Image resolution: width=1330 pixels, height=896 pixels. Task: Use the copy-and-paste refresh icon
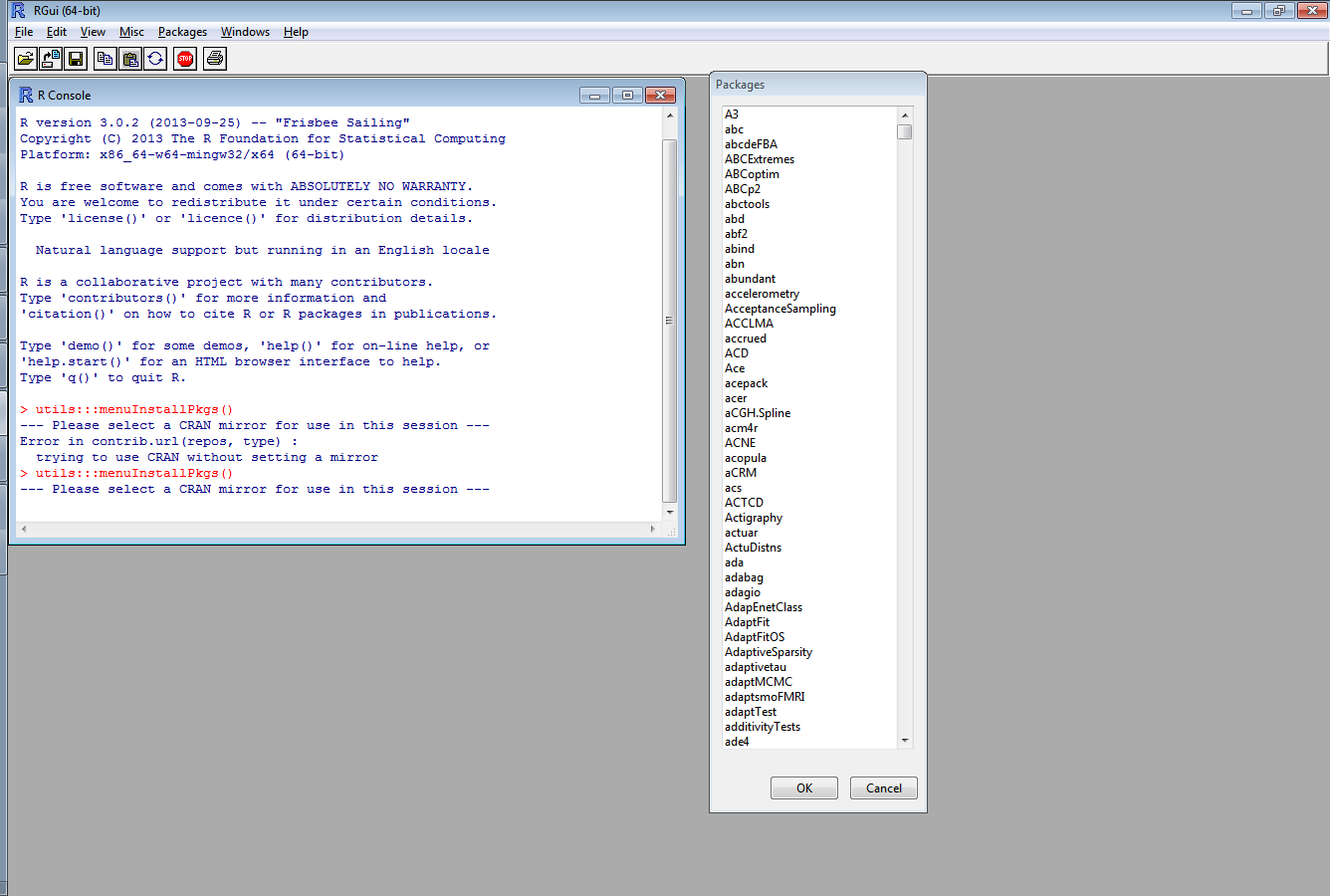click(155, 58)
